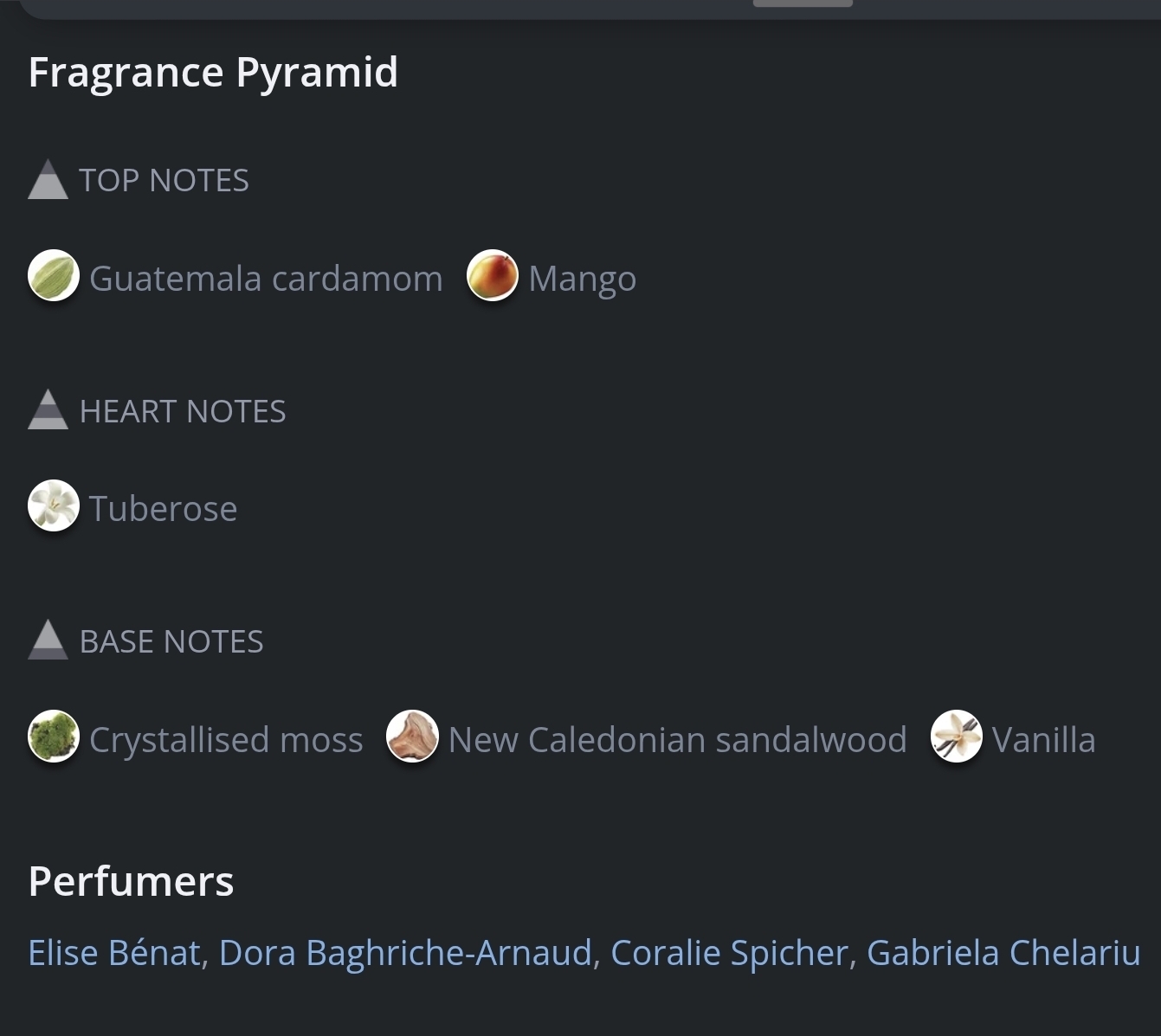Click the Crystallised moss icon

54,737
